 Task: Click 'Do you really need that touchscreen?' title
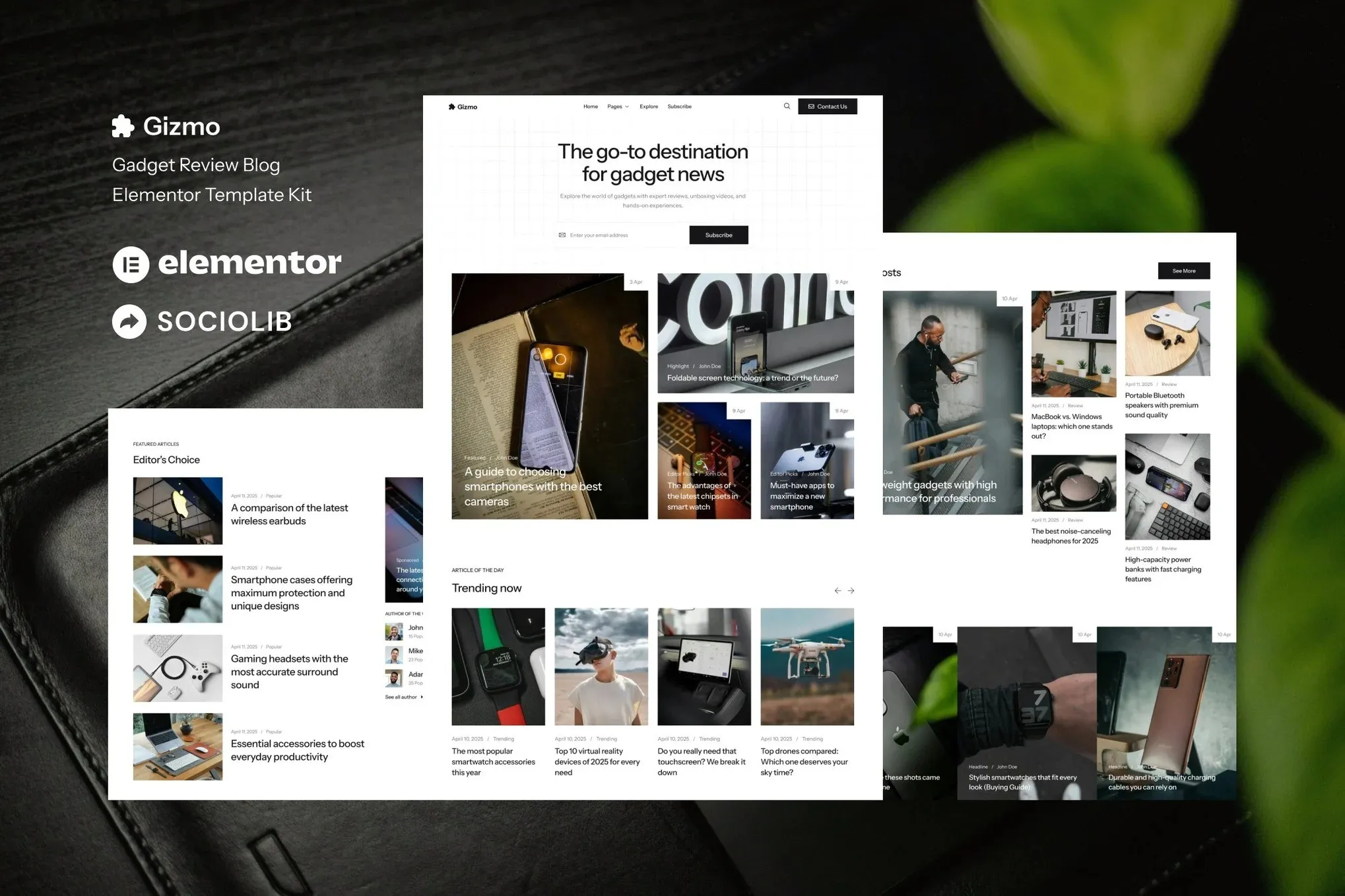[702, 761]
